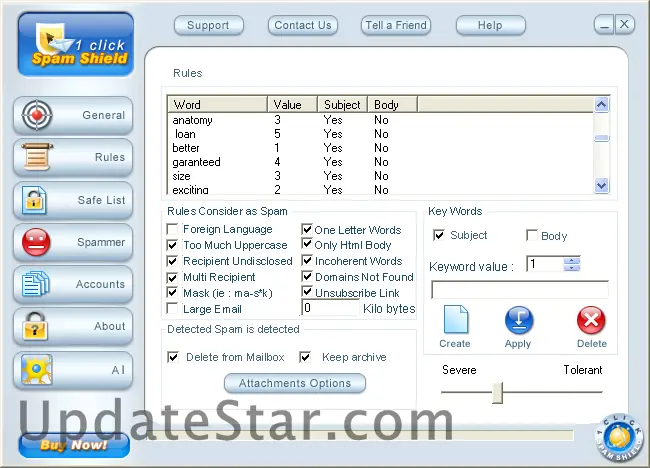Click the keyword text input field
This screenshot has height=468, width=650.
click(x=520, y=289)
